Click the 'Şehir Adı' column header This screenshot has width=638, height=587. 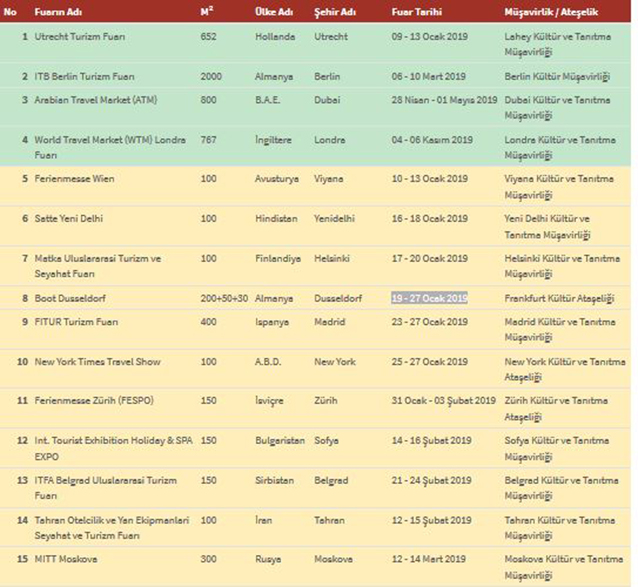coord(335,10)
